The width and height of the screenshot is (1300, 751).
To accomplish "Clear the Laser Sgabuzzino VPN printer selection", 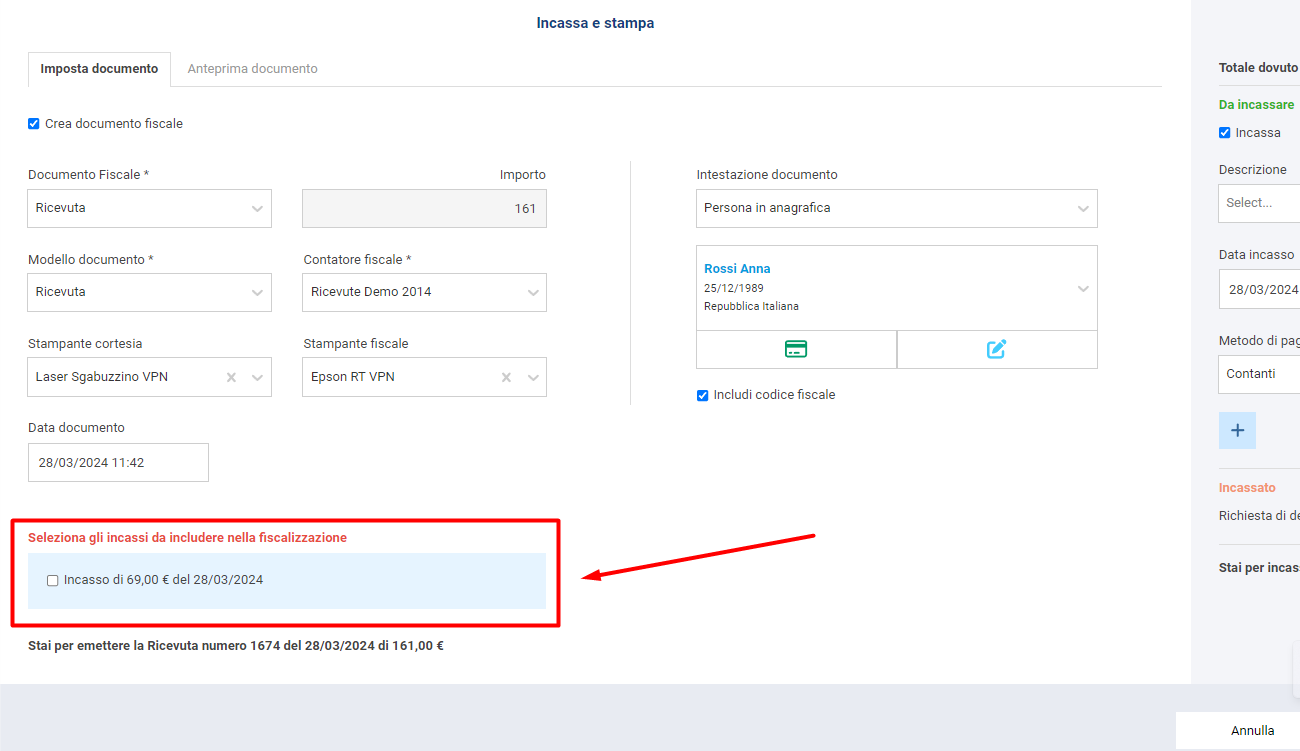I will (231, 377).
